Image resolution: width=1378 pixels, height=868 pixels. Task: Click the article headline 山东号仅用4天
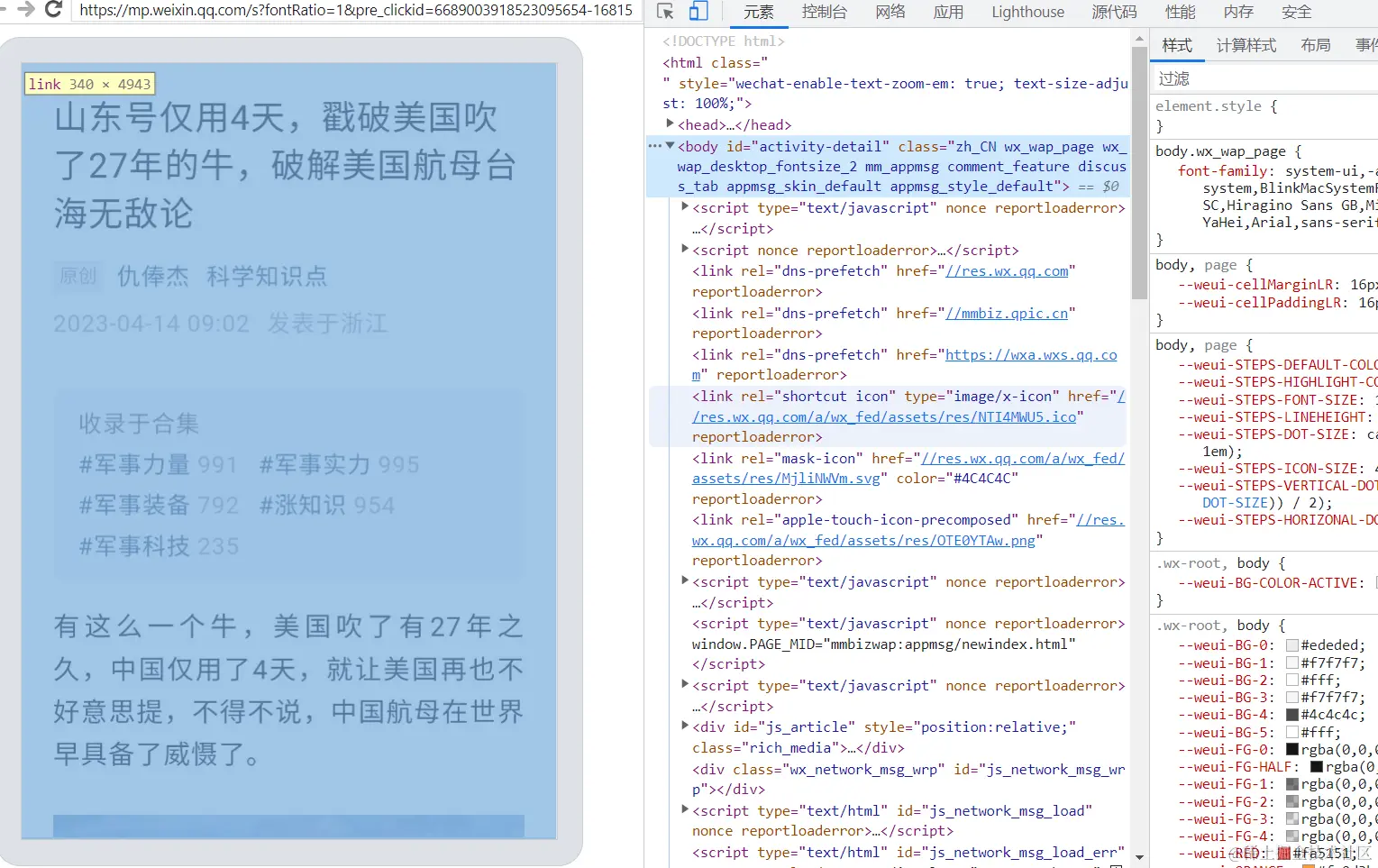(x=286, y=166)
